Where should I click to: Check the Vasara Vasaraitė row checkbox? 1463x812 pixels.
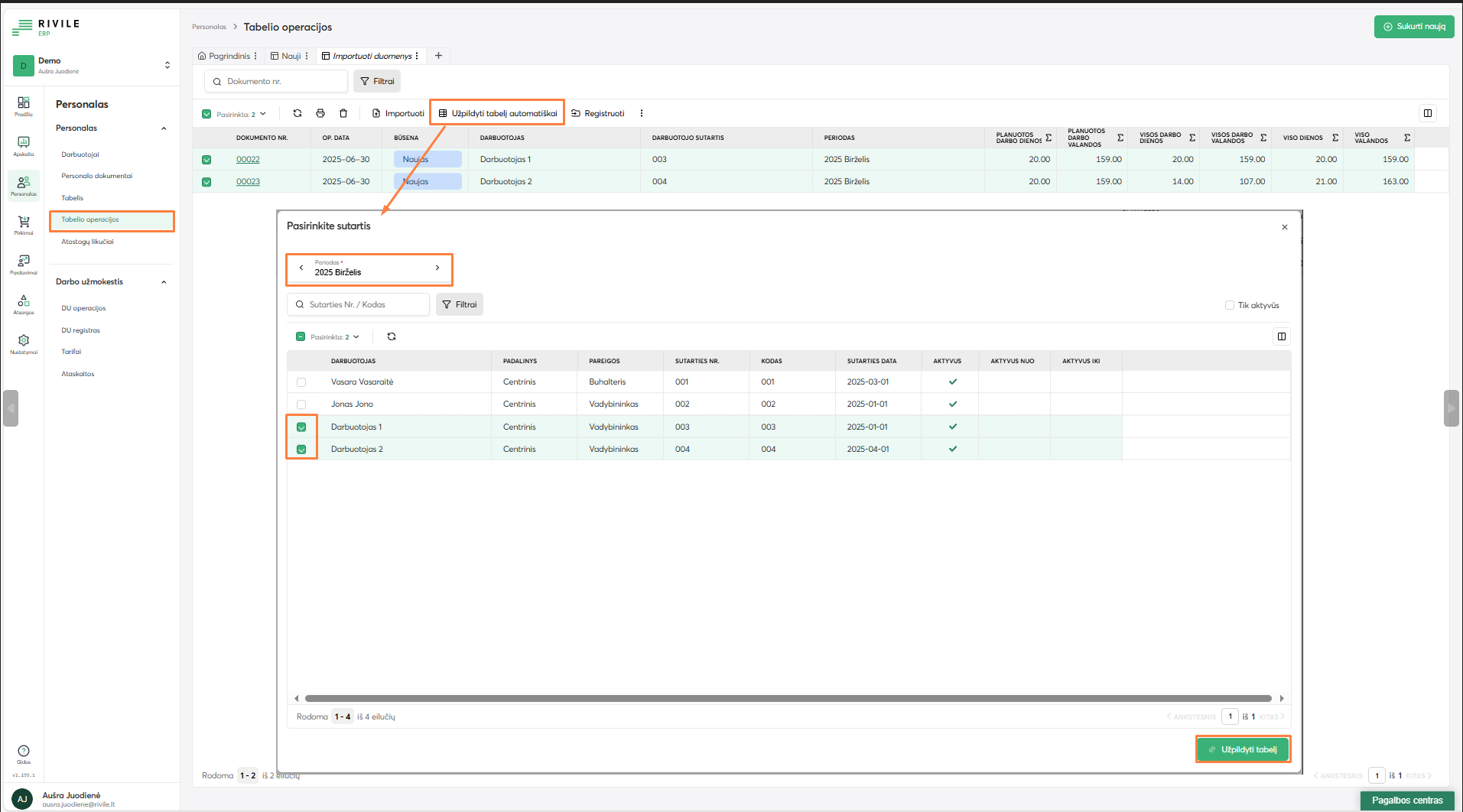[301, 382]
